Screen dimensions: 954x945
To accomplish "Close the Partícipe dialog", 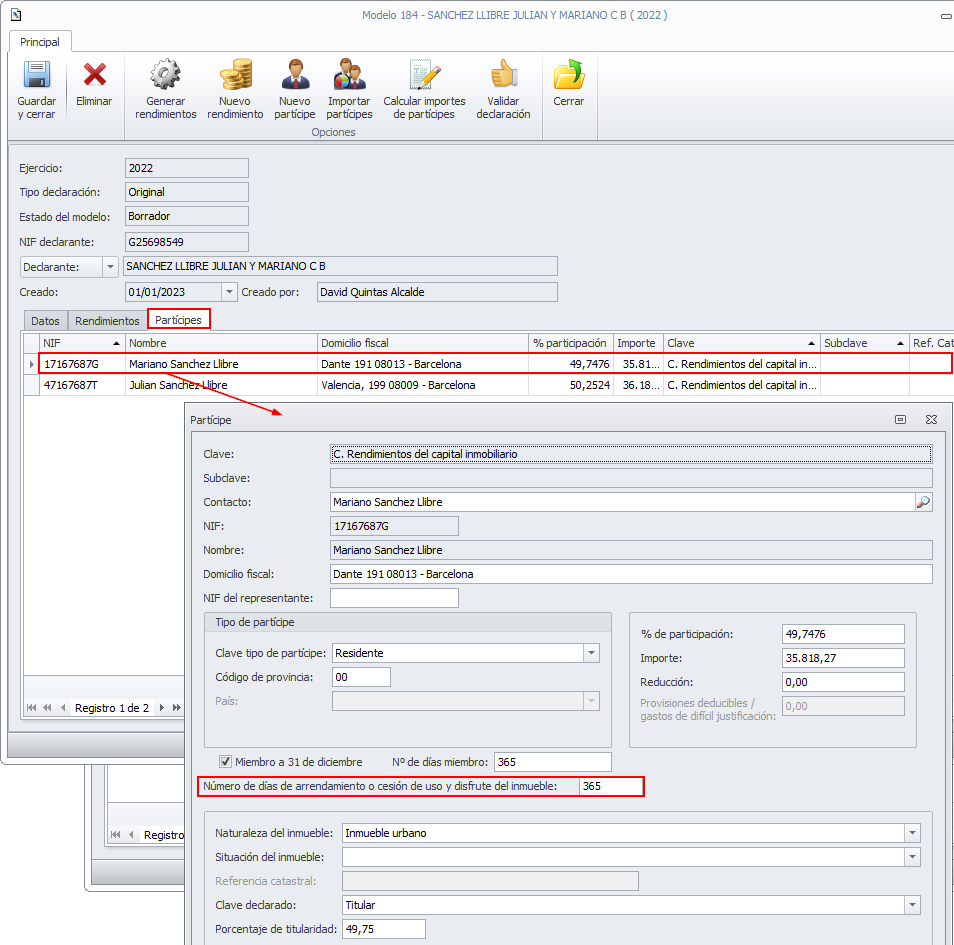I will pyautogui.click(x=931, y=419).
